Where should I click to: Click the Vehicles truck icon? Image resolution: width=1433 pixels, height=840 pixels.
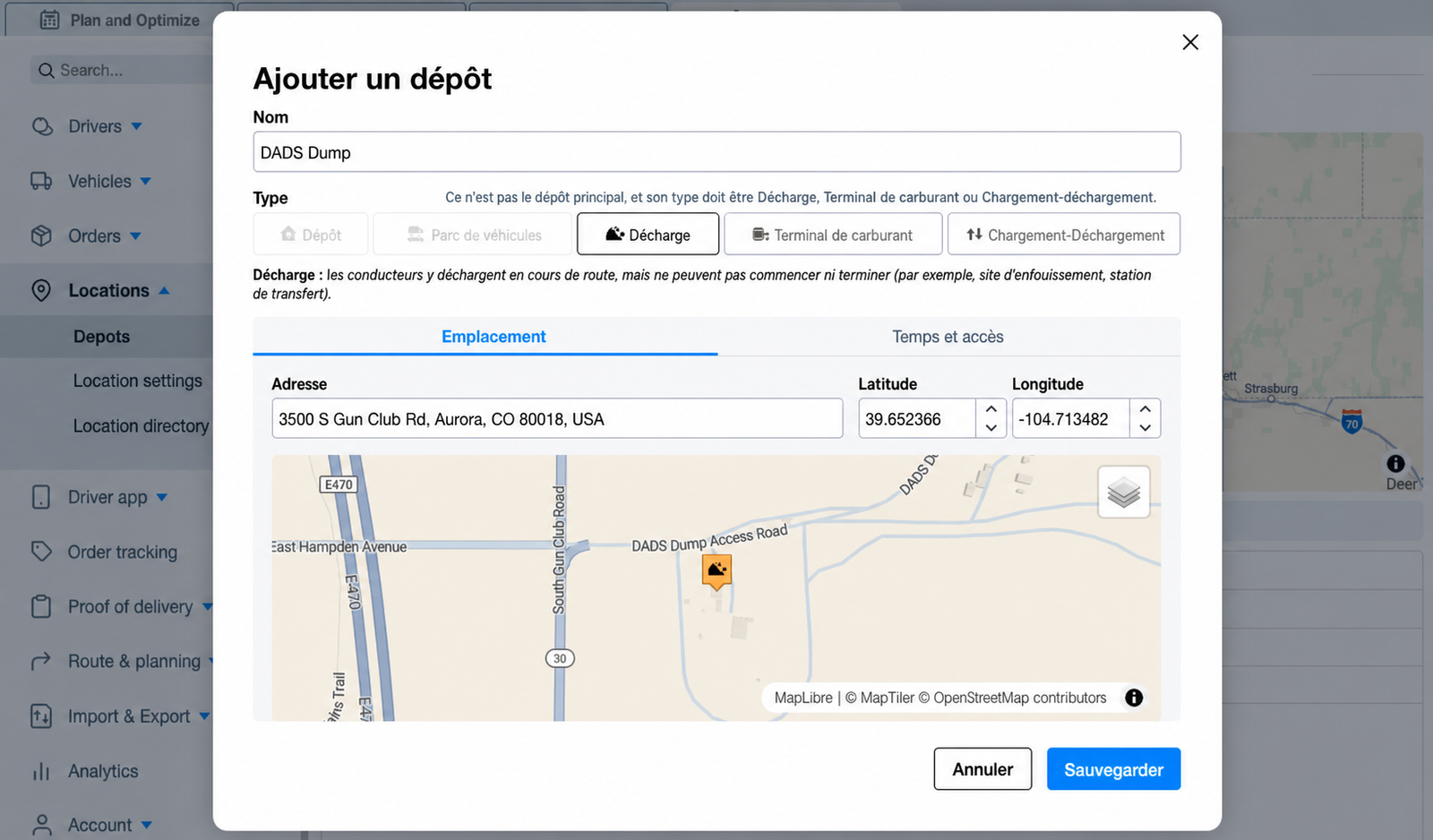coord(41,181)
